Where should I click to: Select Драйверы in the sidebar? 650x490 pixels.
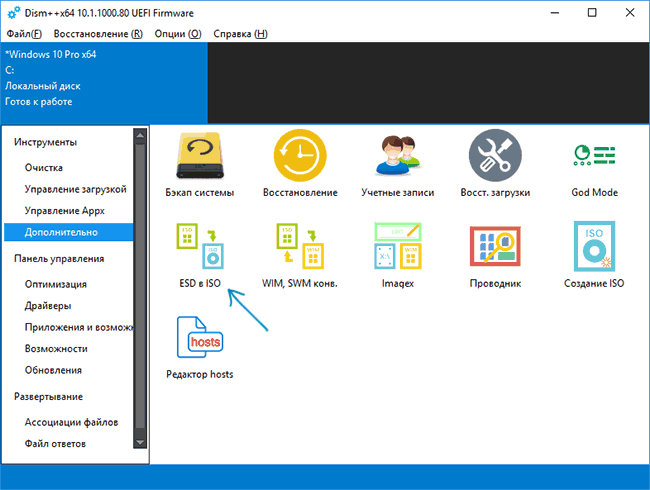pyautogui.click(x=48, y=306)
